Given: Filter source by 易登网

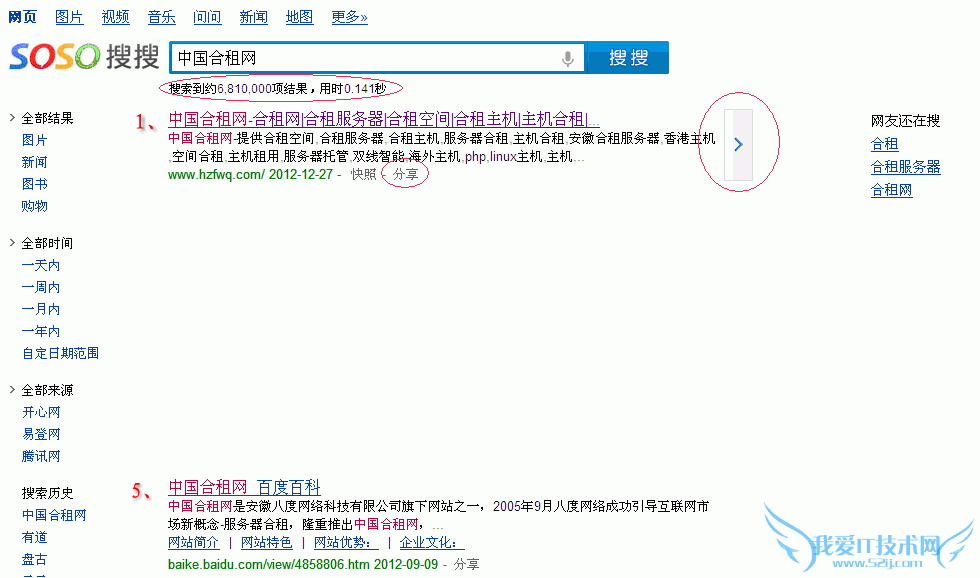Looking at the screenshot, I should point(41,434).
